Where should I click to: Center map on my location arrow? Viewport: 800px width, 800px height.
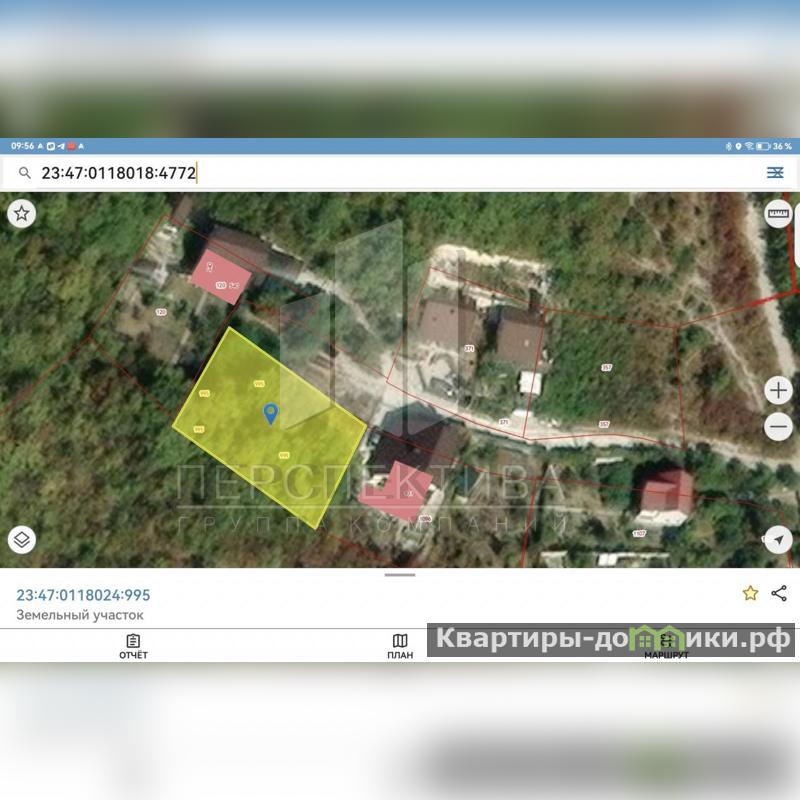pos(778,540)
